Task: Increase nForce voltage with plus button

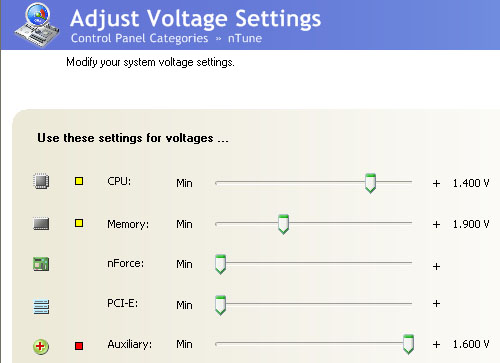Action: [436, 266]
